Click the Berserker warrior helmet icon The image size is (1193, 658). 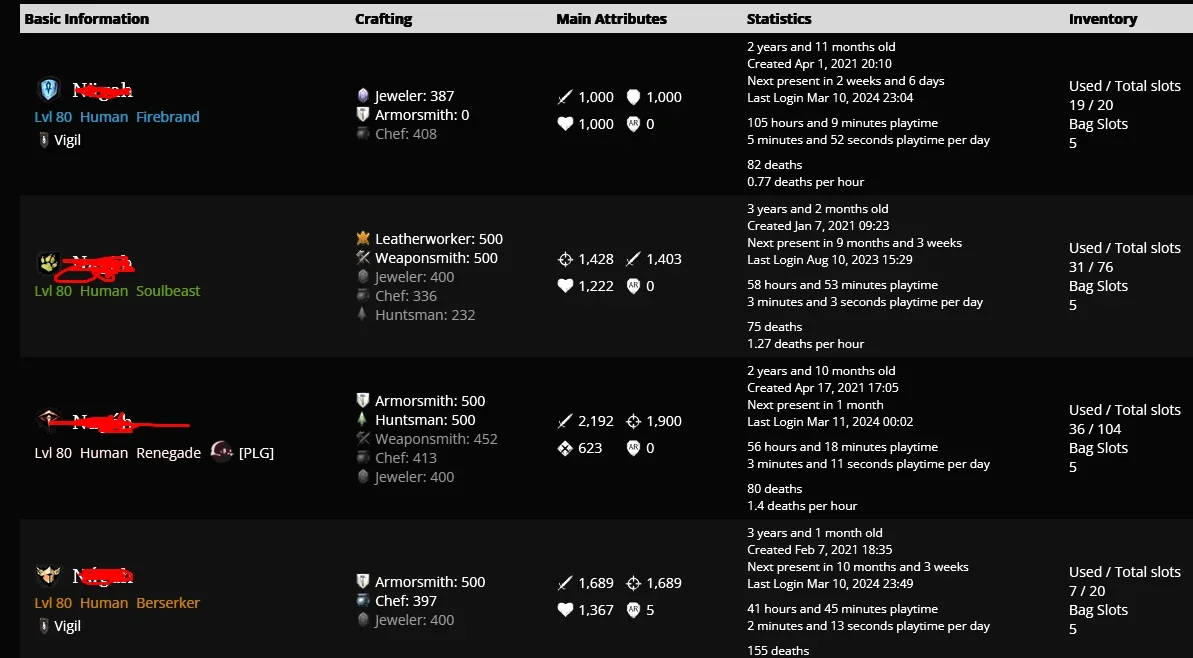pyautogui.click(x=49, y=575)
